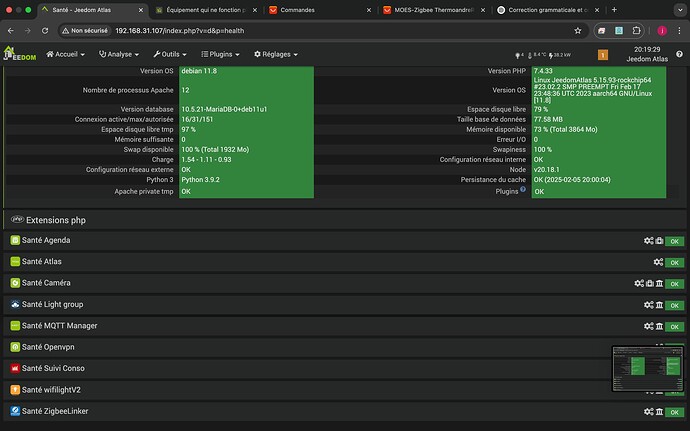Click the help question mark icon
The width and height of the screenshot is (690, 431).
679,54
